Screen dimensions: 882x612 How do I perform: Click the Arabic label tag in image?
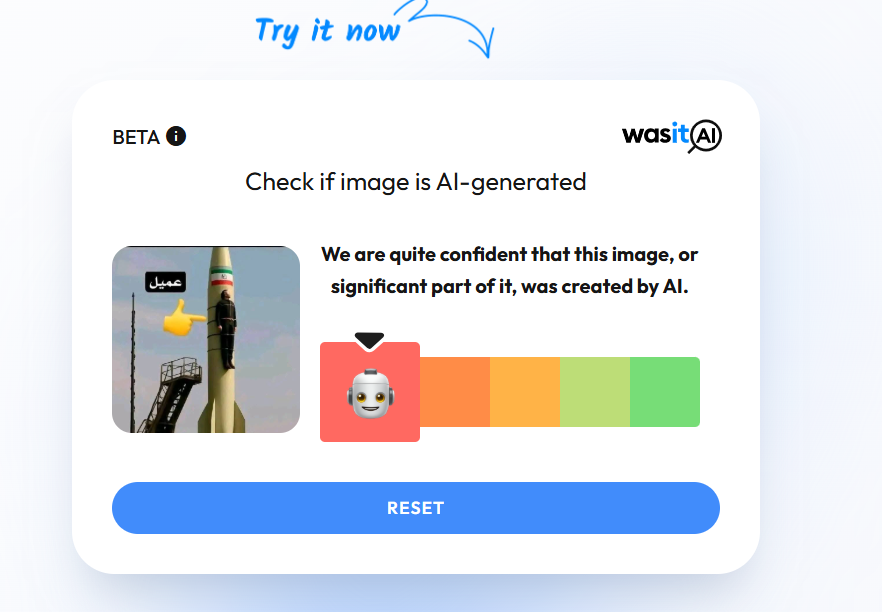click(x=165, y=282)
